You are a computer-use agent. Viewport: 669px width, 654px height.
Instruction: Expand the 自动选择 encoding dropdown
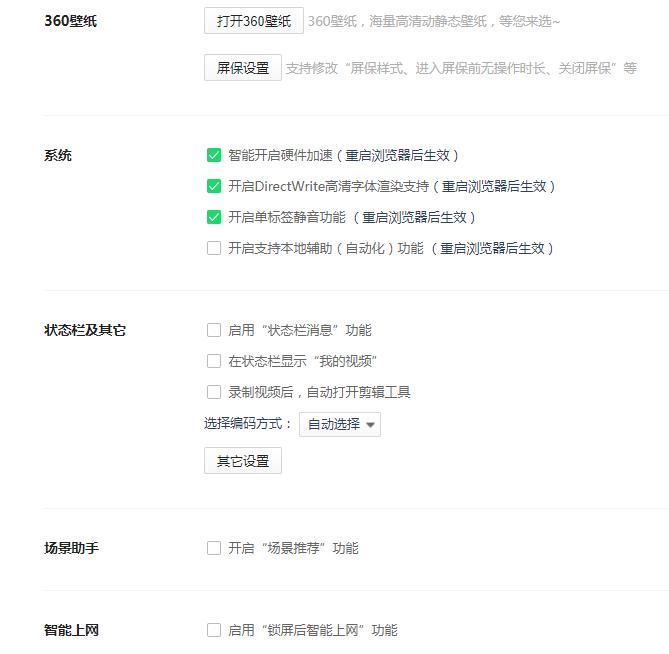(x=340, y=424)
